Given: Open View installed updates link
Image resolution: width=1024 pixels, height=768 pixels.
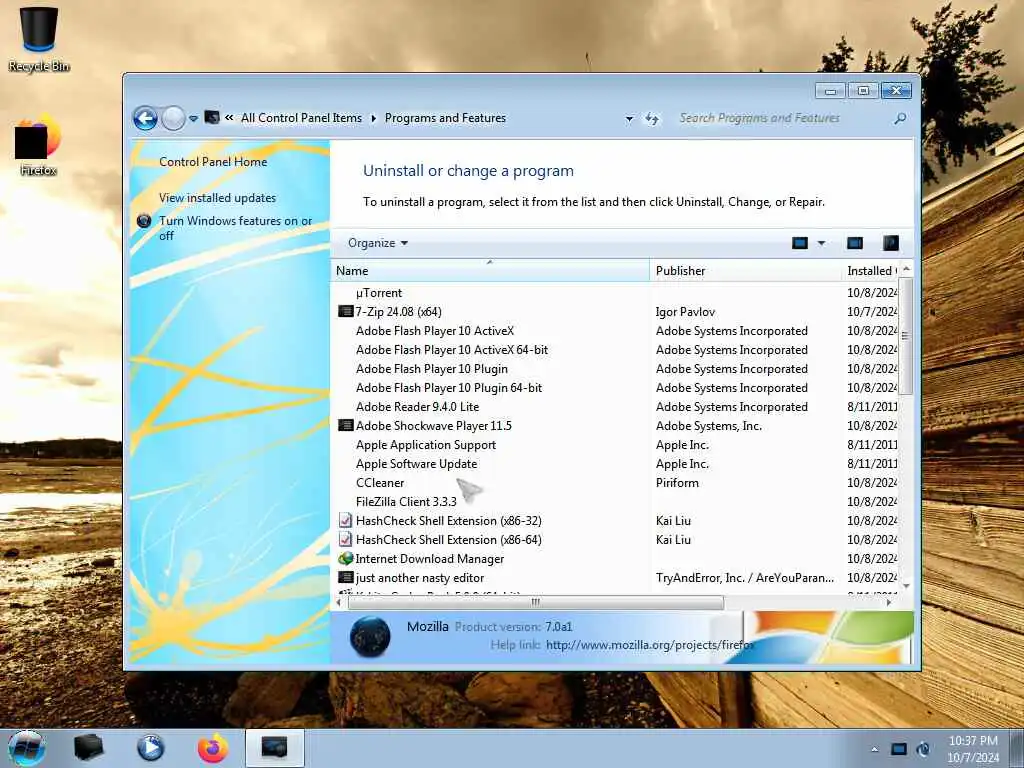Looking at the screenshot, I should click(217, 198).
